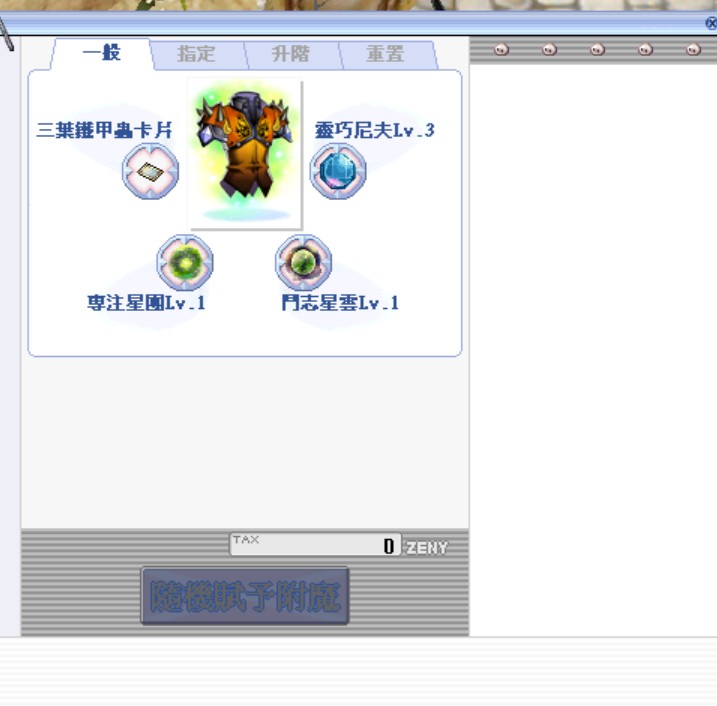Image resolution: width=717 pixels, height=706 pixels.
Task: Click the green 專注星團Lv.1 enchant icon
Action: [x=185, y=262]
